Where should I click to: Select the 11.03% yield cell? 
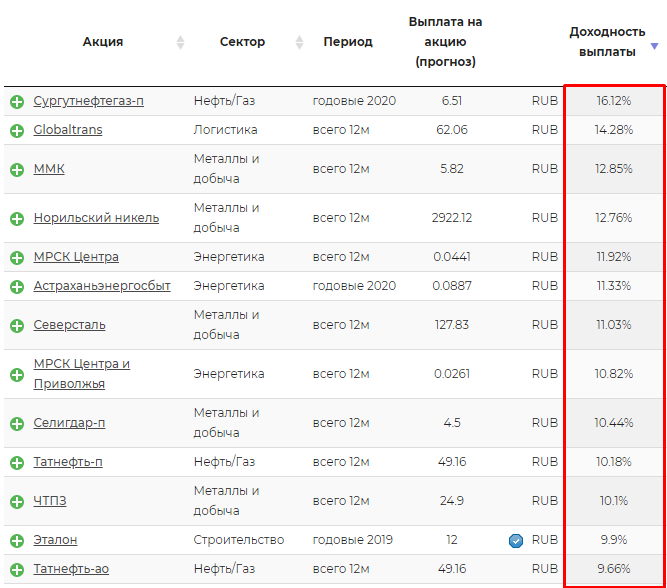[x=614, y=325]
